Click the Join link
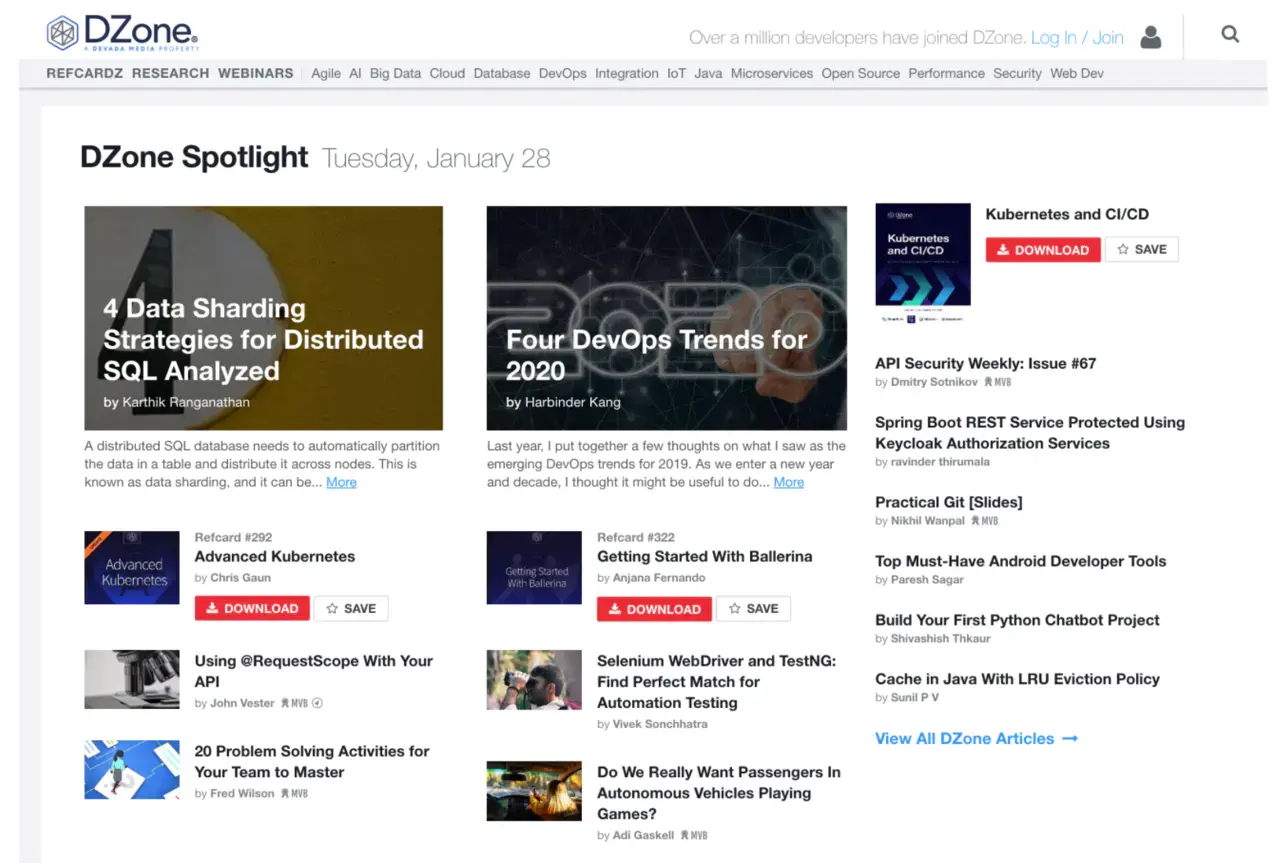This screenshot has width=1280, height=866. (x=1108, y=38)
